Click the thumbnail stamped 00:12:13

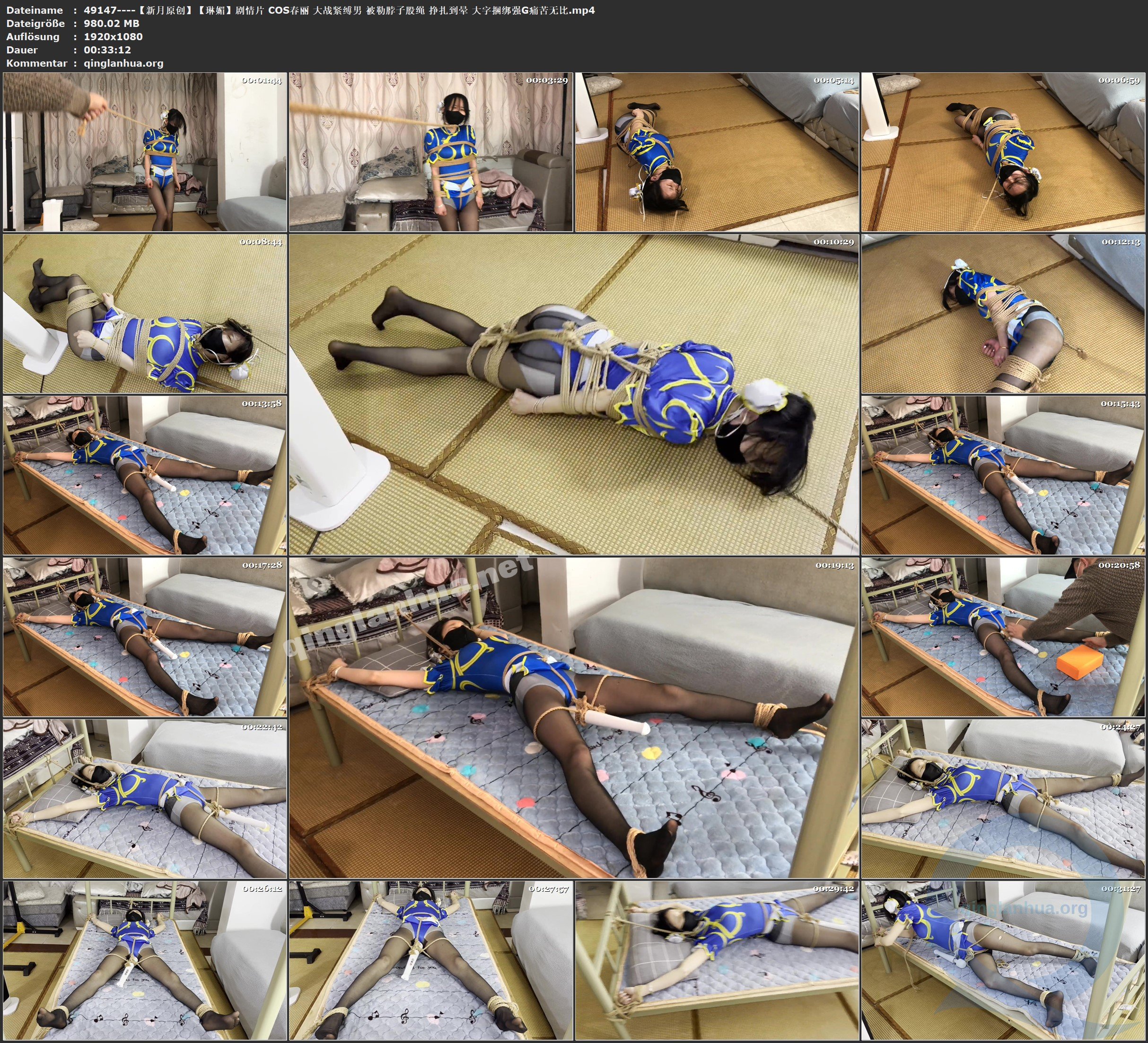1003,313
